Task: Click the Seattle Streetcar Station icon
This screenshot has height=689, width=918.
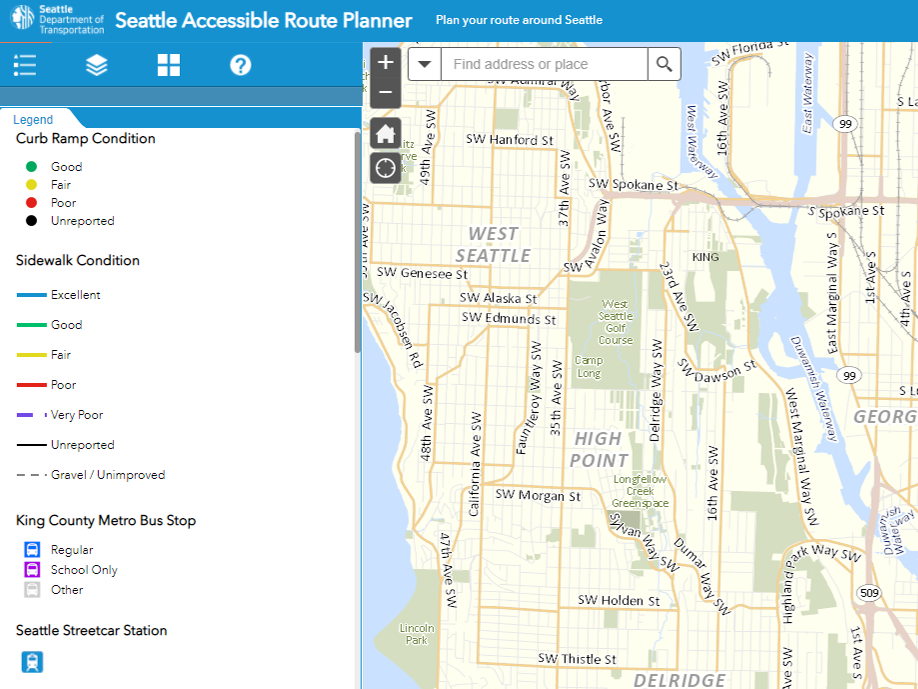Action: pos(32,662)
